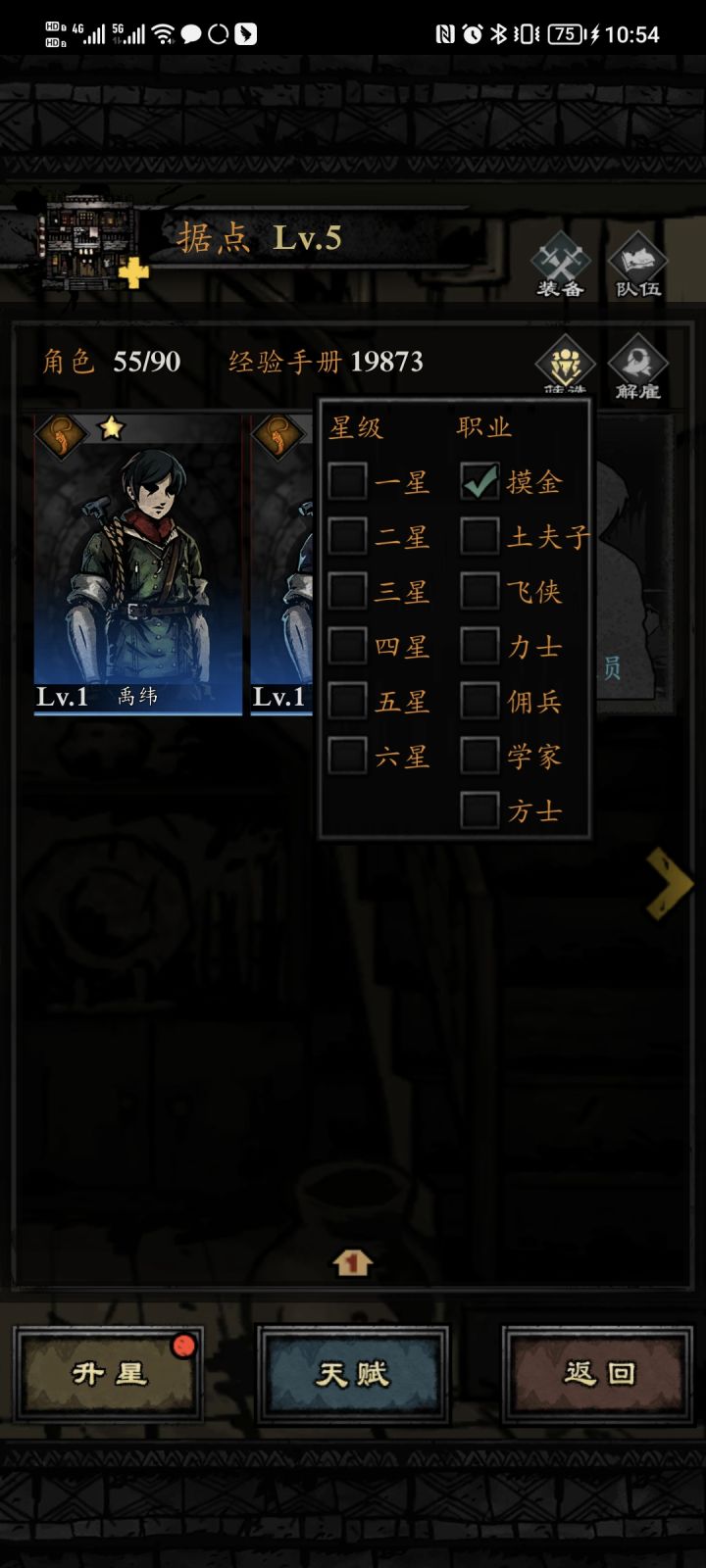
Task: Check the 一星 star level checkbox
Action: 347,481
